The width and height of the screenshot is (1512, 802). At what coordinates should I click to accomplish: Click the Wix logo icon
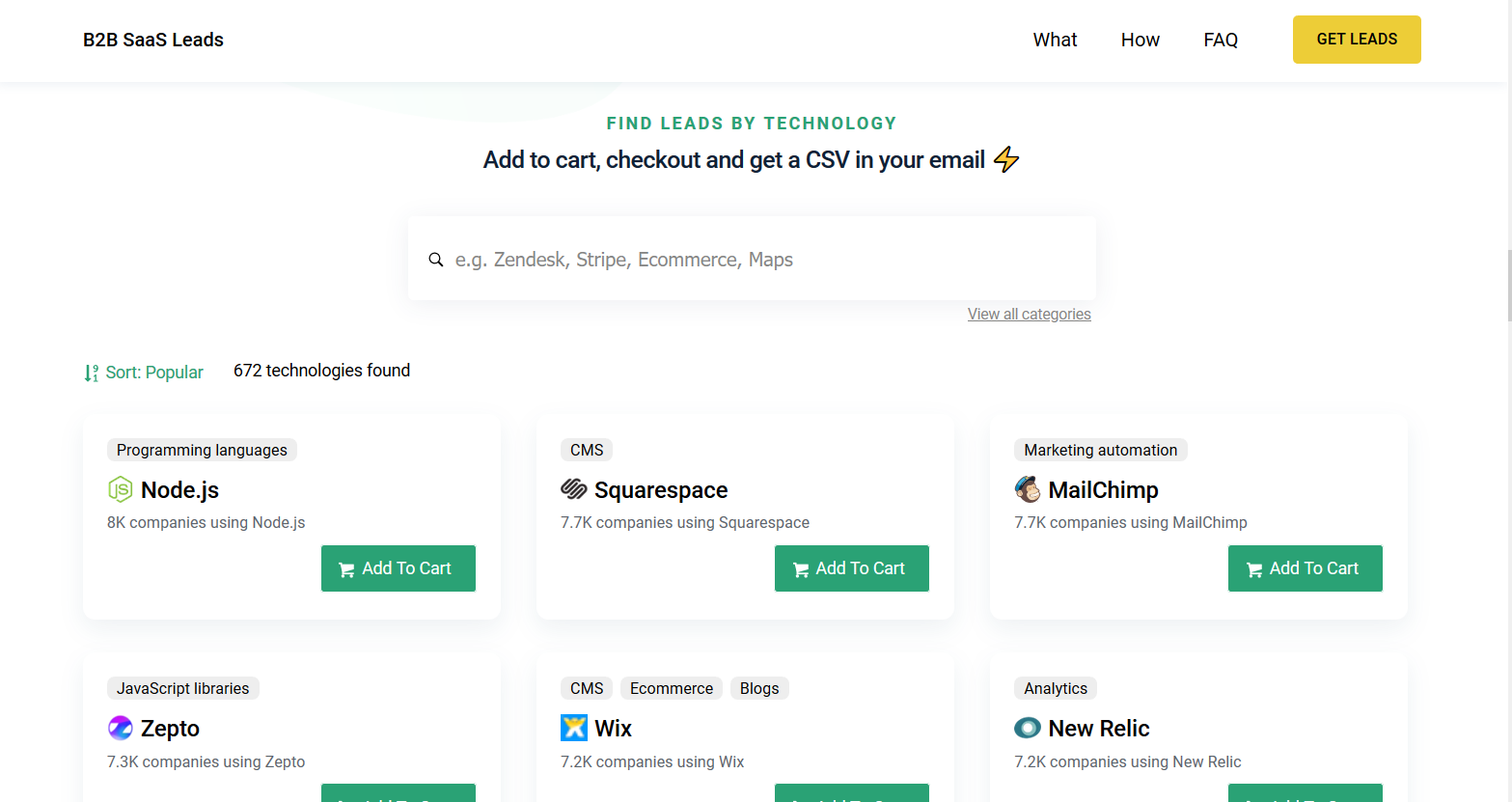pyautogui.click(x=574, y=728)
